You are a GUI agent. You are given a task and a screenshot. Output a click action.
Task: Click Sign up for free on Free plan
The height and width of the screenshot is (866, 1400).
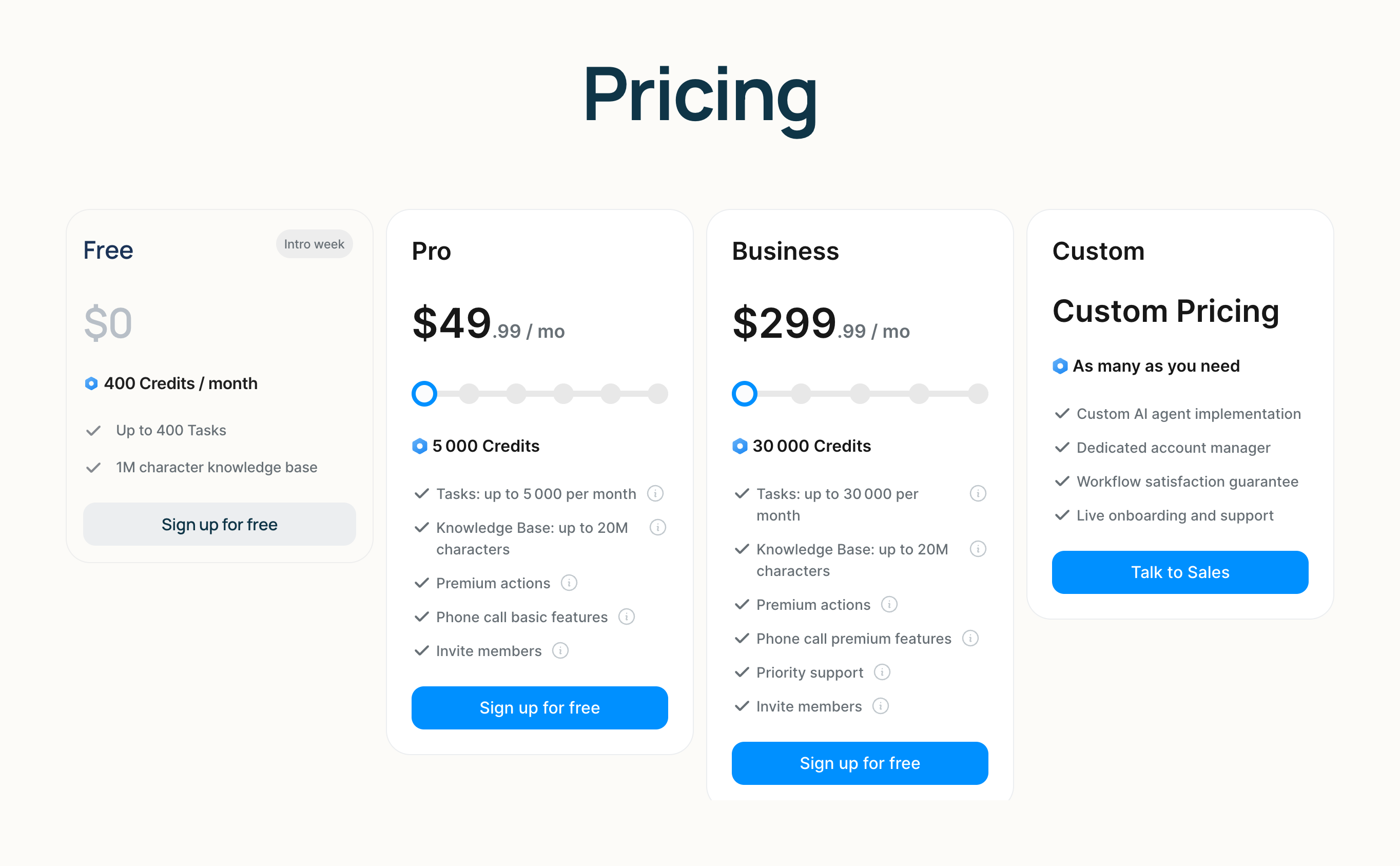coord(219,524)
